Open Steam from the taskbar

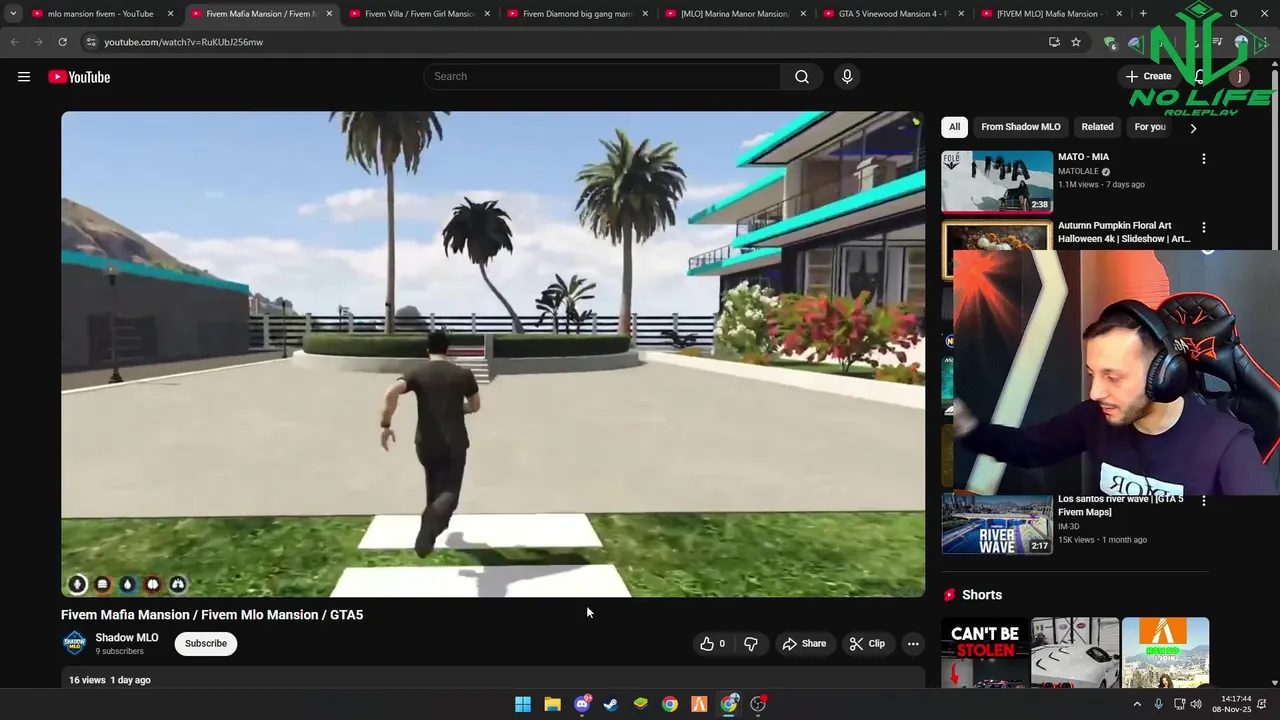[611, 704]
